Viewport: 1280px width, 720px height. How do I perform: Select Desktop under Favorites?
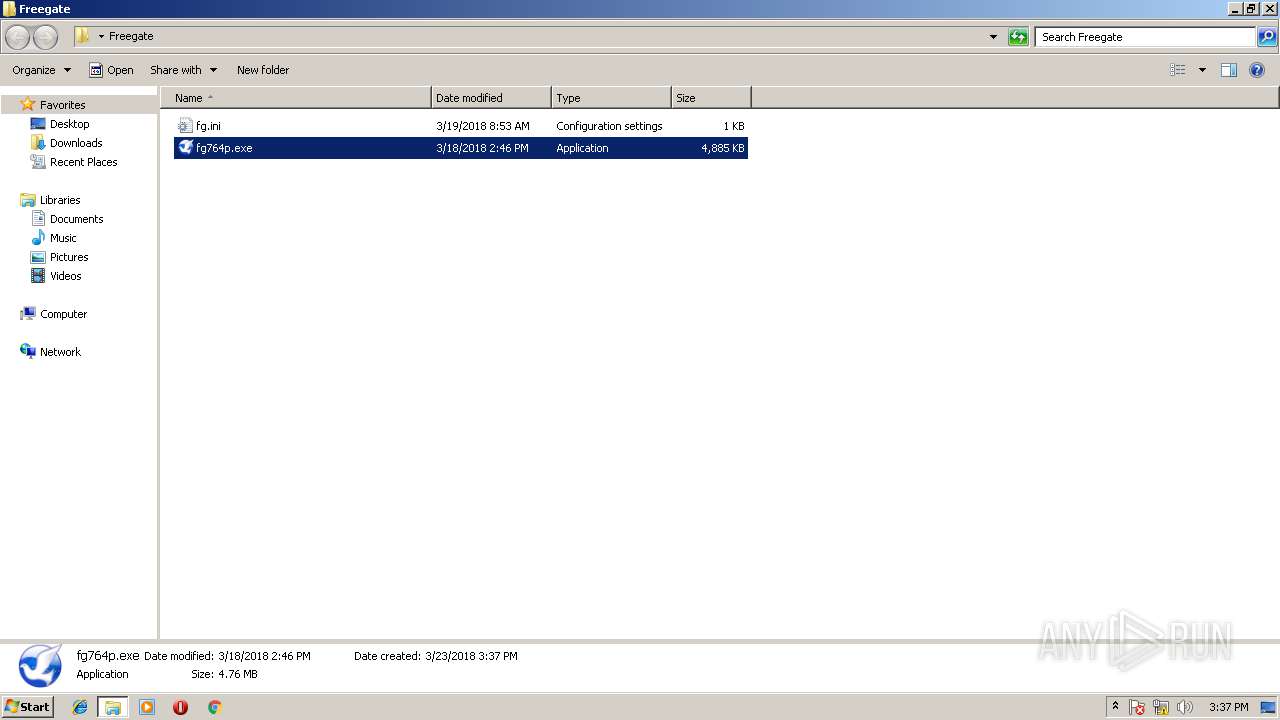pos(70,124)
